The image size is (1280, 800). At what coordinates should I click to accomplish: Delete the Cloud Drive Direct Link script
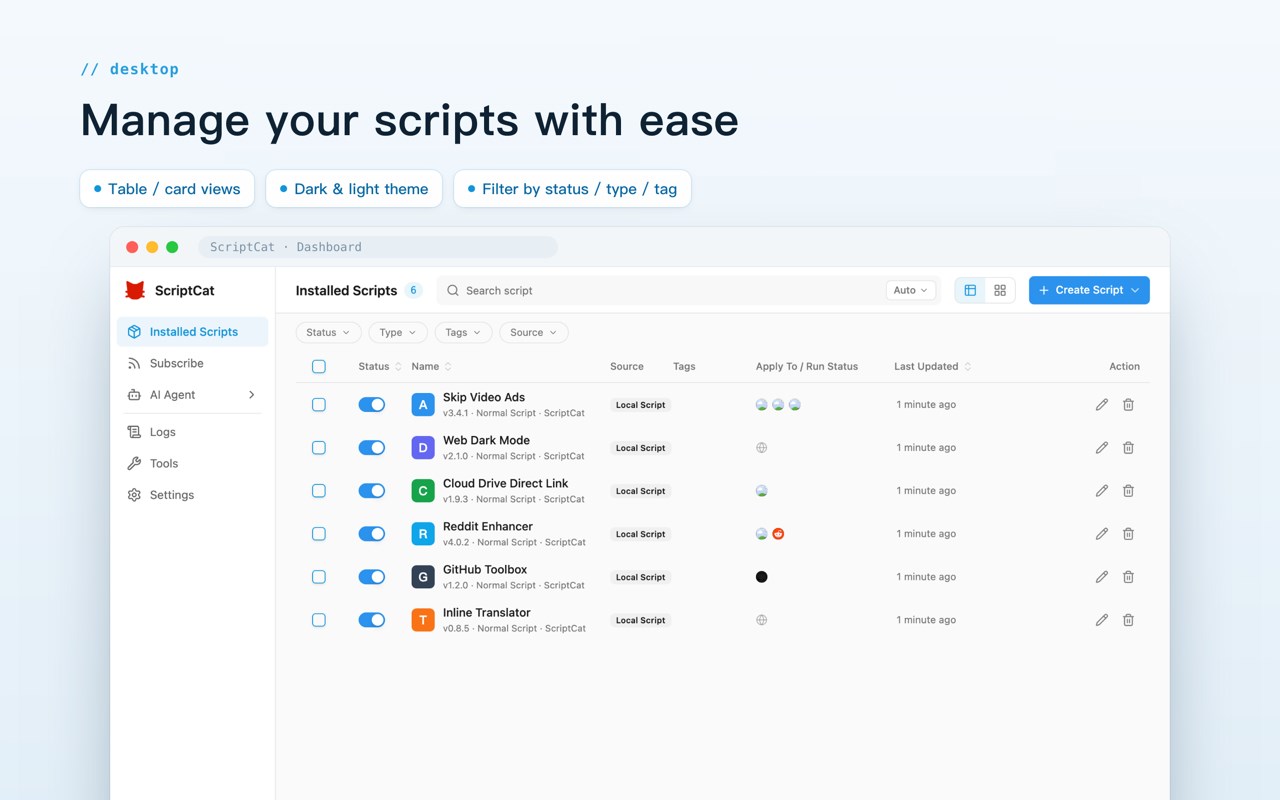pyautogui.click(x=1128, y=491)
